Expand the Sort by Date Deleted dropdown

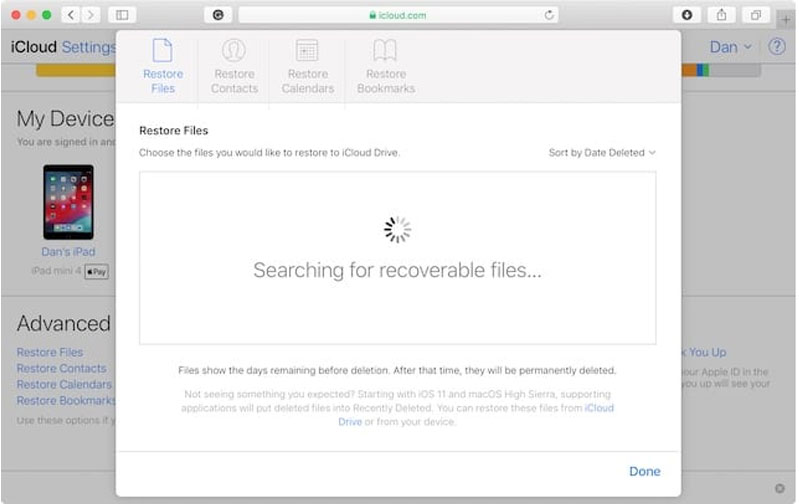click(x=602, y=153)
